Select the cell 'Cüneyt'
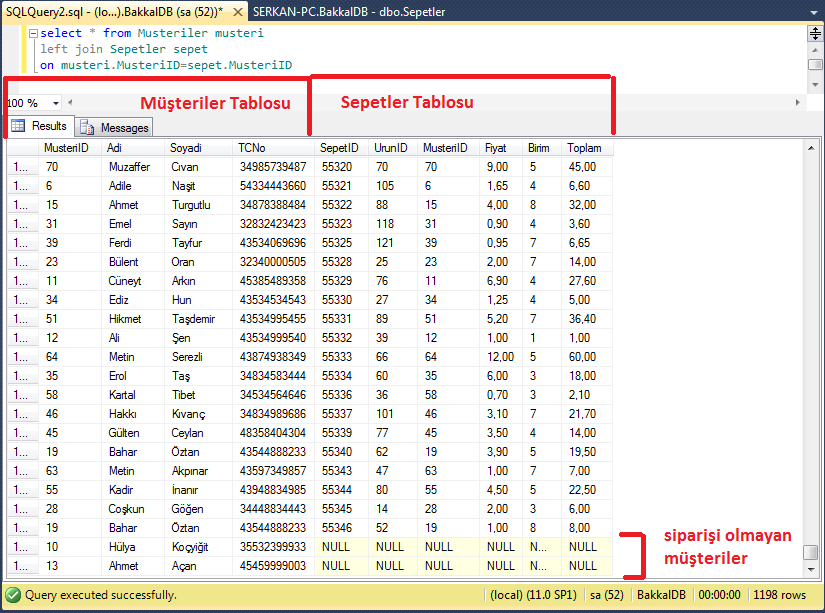 click(133, 280)
